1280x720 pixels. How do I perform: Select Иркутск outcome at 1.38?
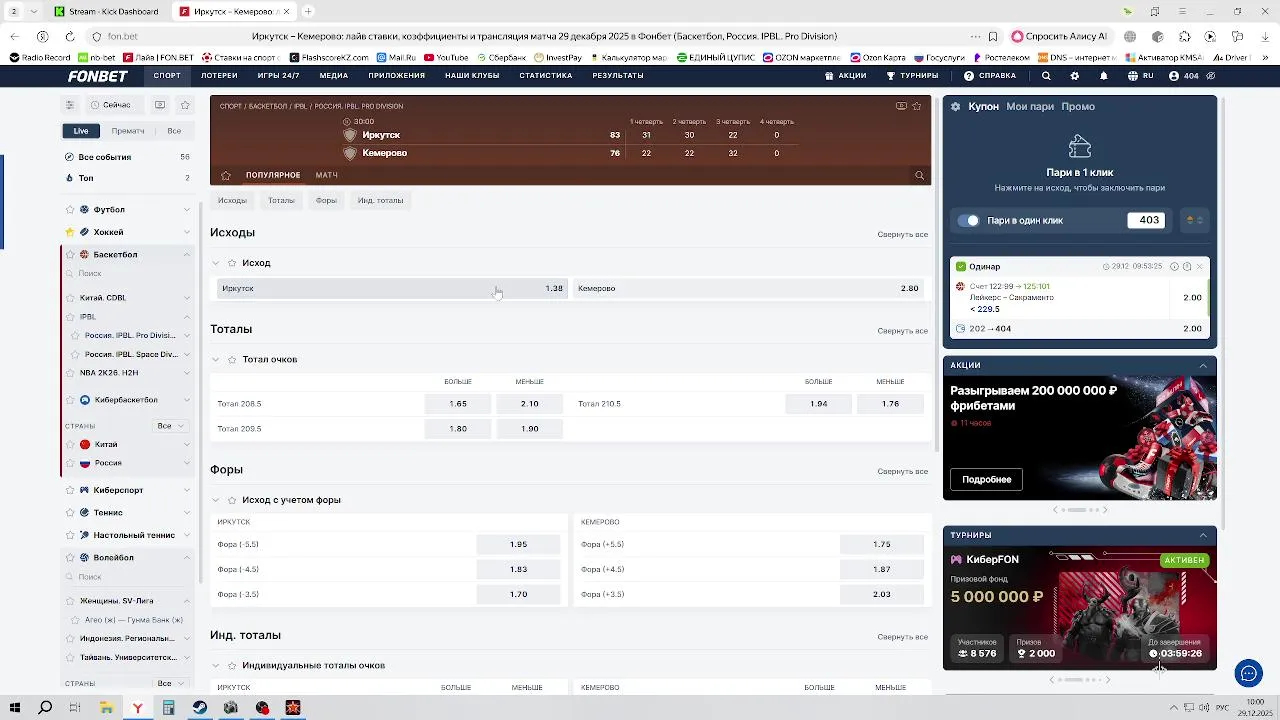pyautogui.click(x=392, y=288)
